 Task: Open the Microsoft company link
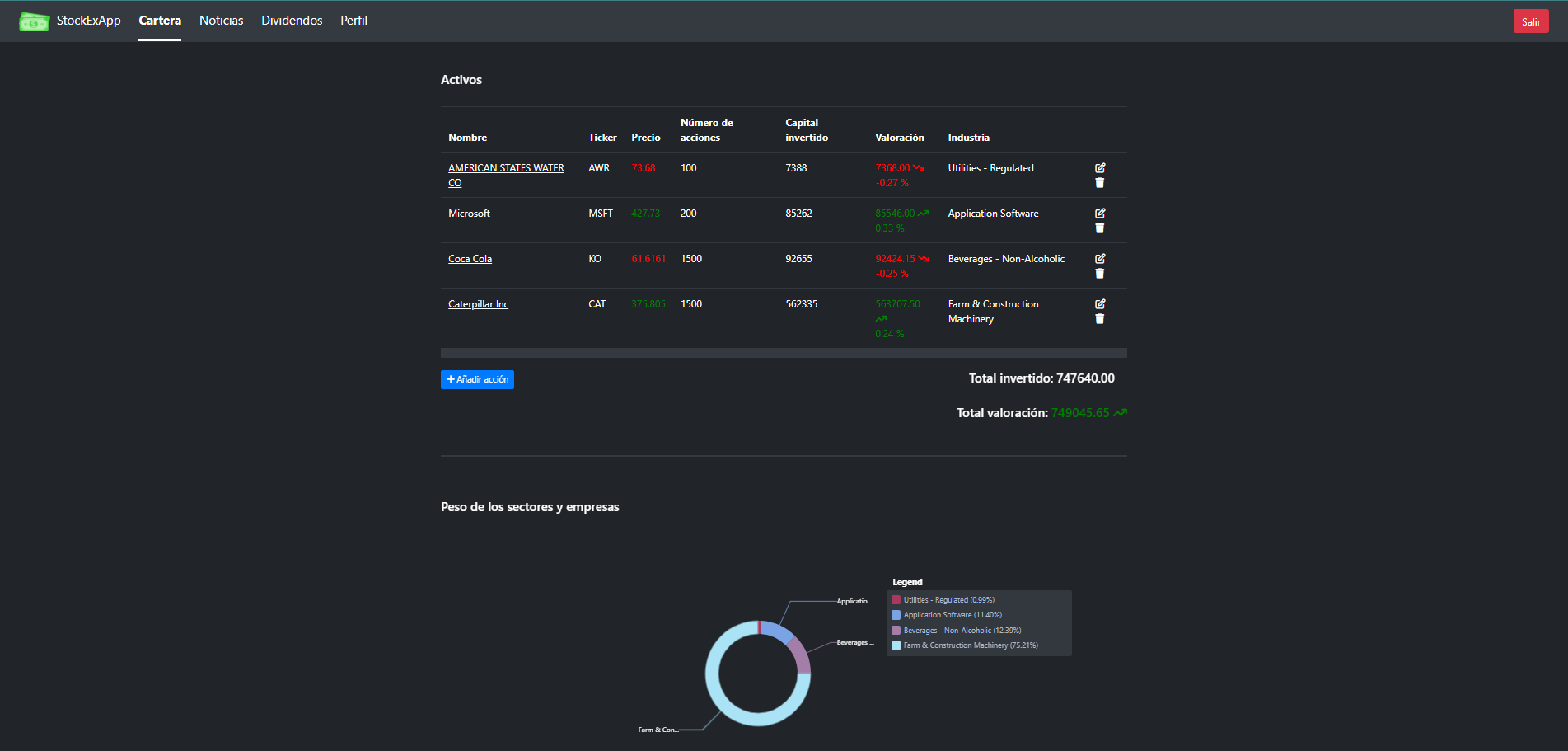click(469, 214)
